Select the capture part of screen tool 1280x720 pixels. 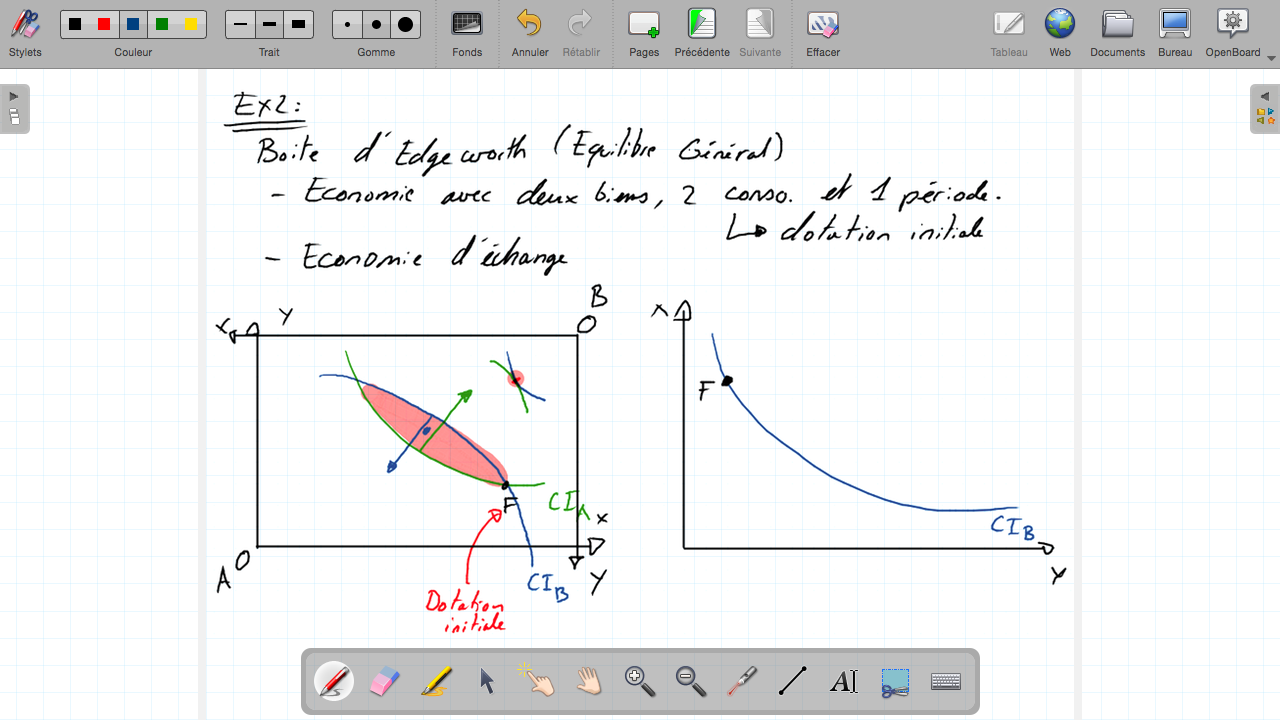tap(895, 682)
